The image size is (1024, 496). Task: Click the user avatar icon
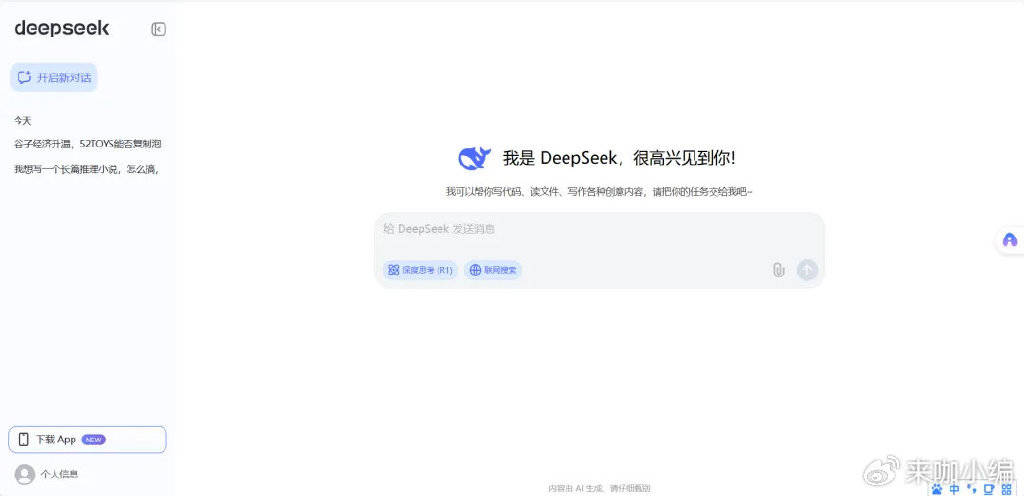tap(25, 474)
